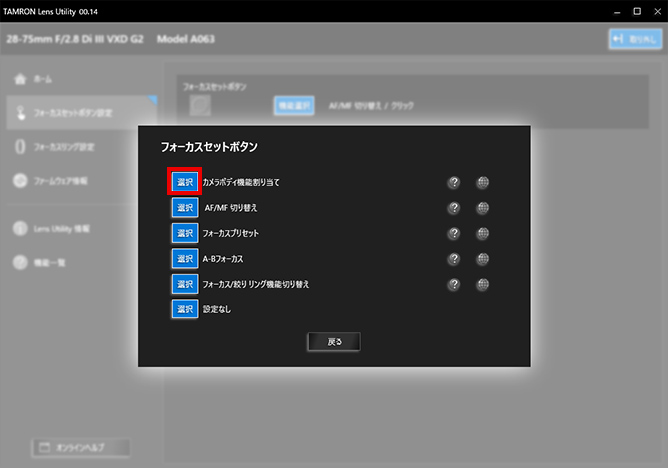The image size is (668, 468).
Task: Select フォーカス/絞りリング機能切り替え button
Action: coord(185,284)
